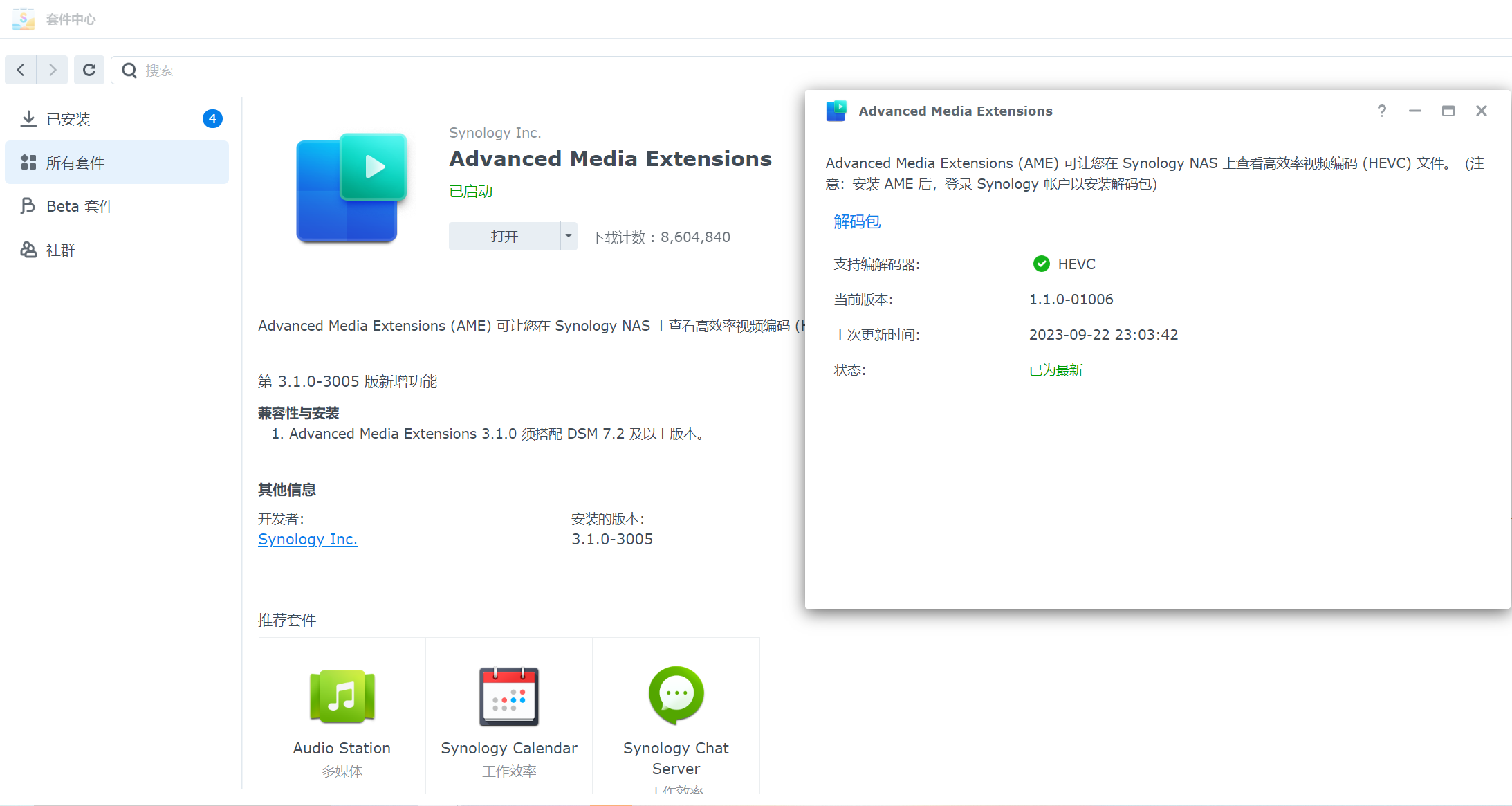This screenshot has width=1512, height=806.
Task: Click the 兼容性与安装 heading
Action: click(x=298, y=414)
